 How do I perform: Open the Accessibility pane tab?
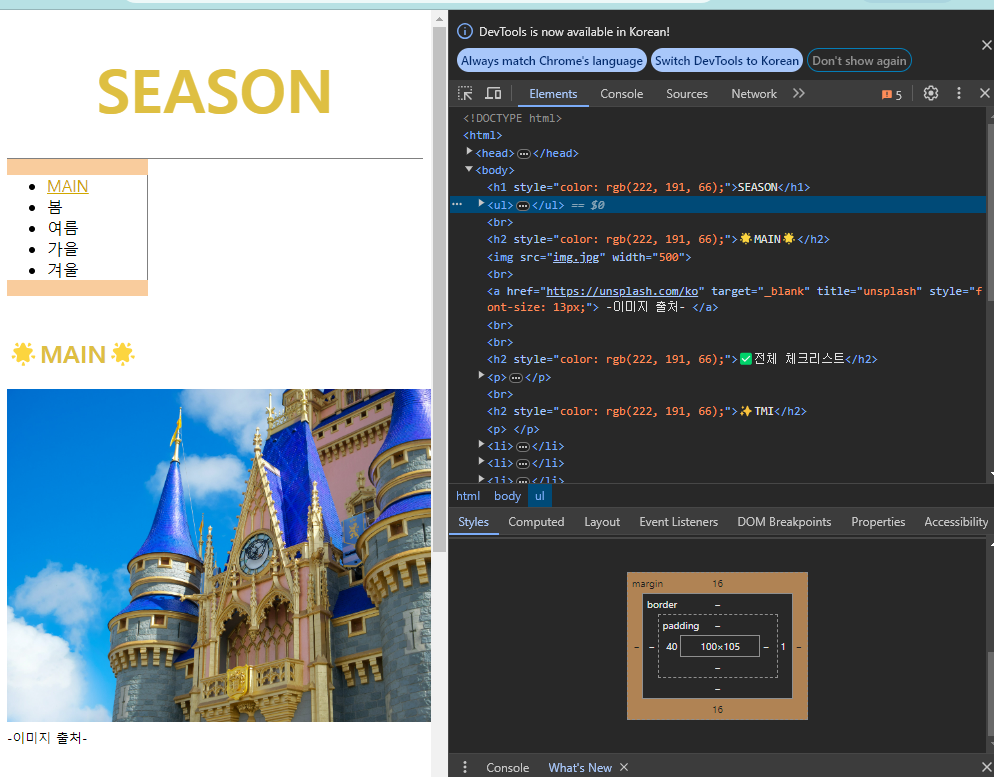[955, 522]
